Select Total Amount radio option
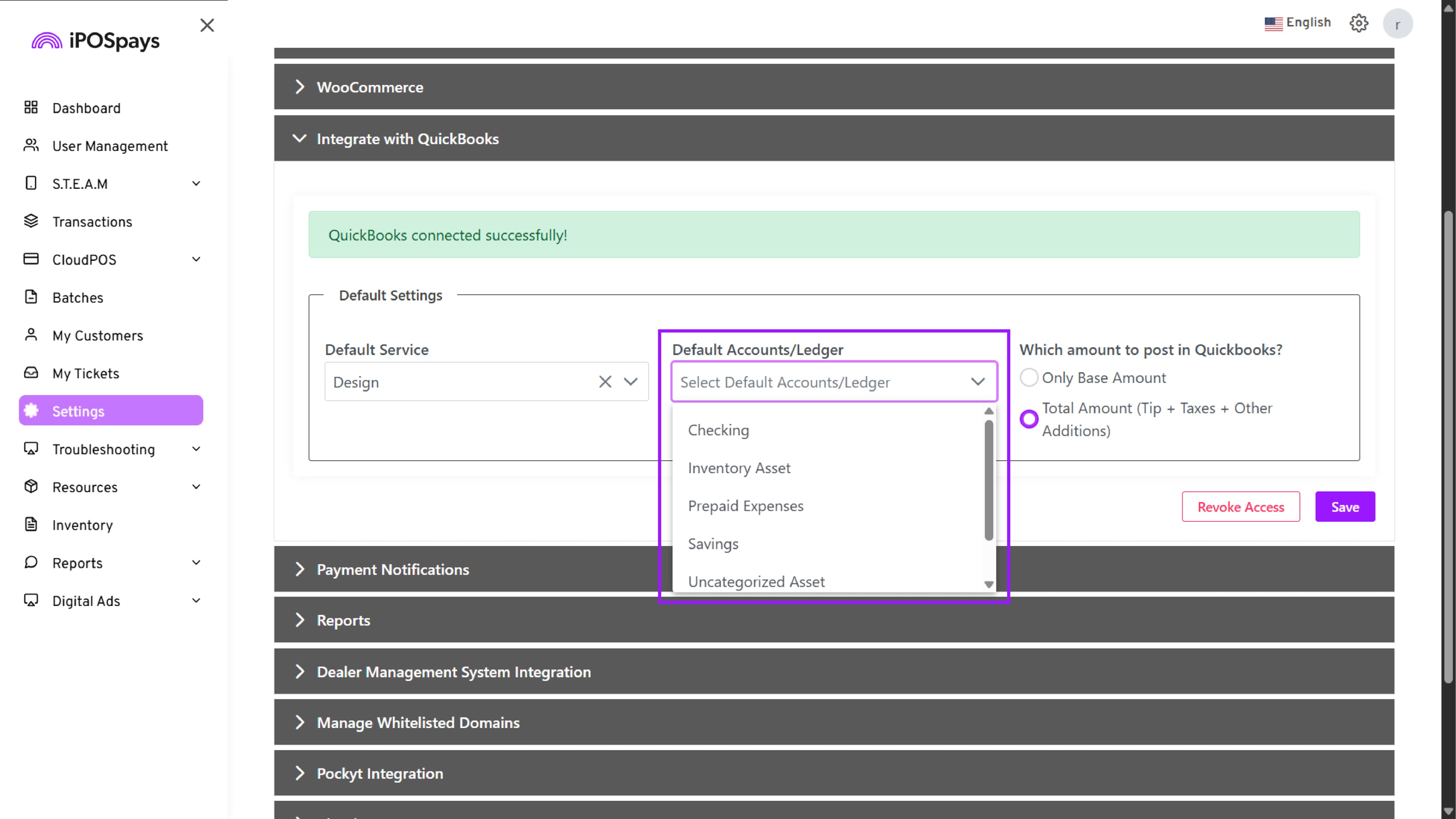Image resolution: width=1456 pixels, height=819 pixels. 1029,419
